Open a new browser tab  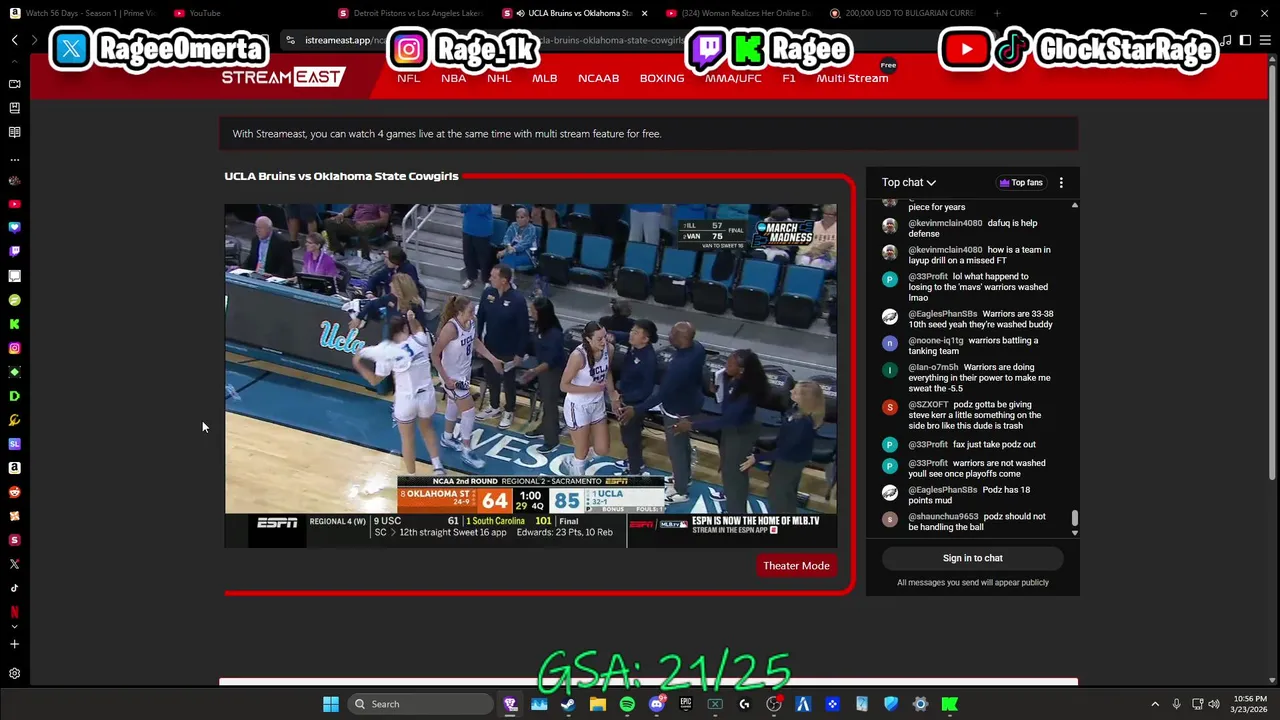[996, 13]
